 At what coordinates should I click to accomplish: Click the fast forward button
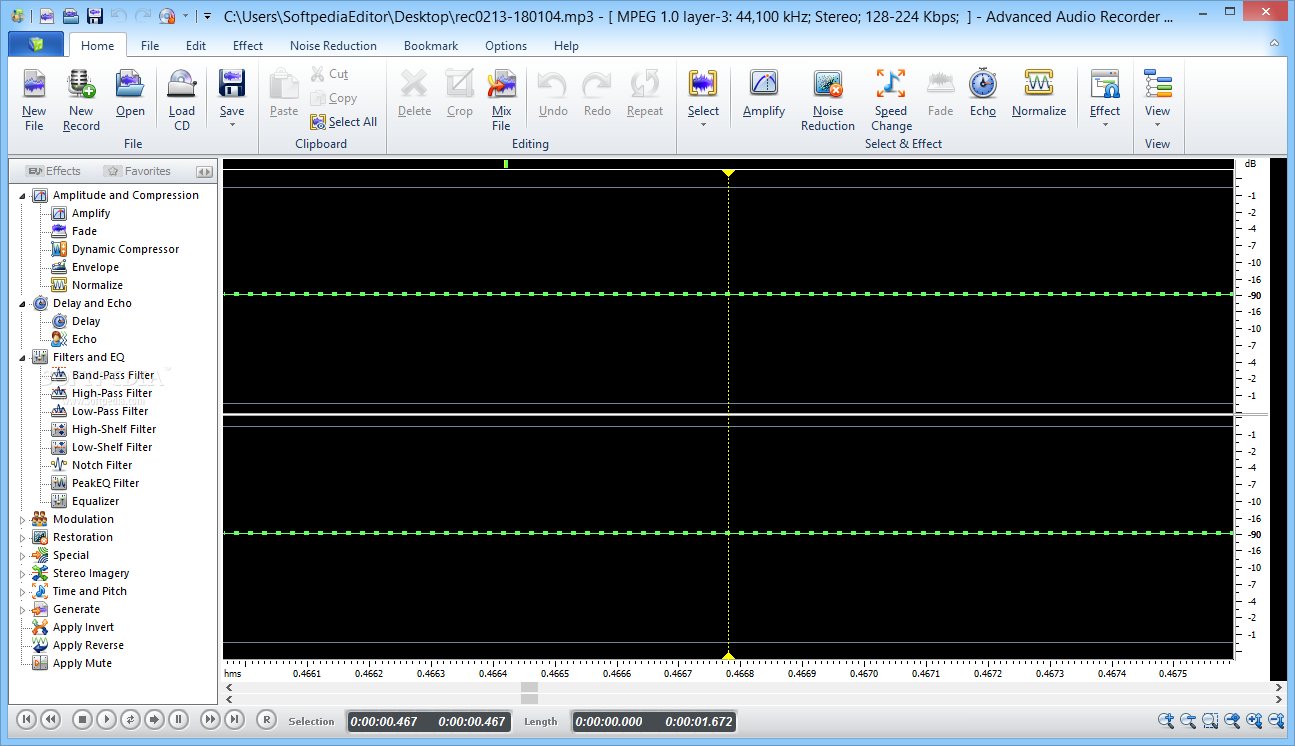pos(210,719)
